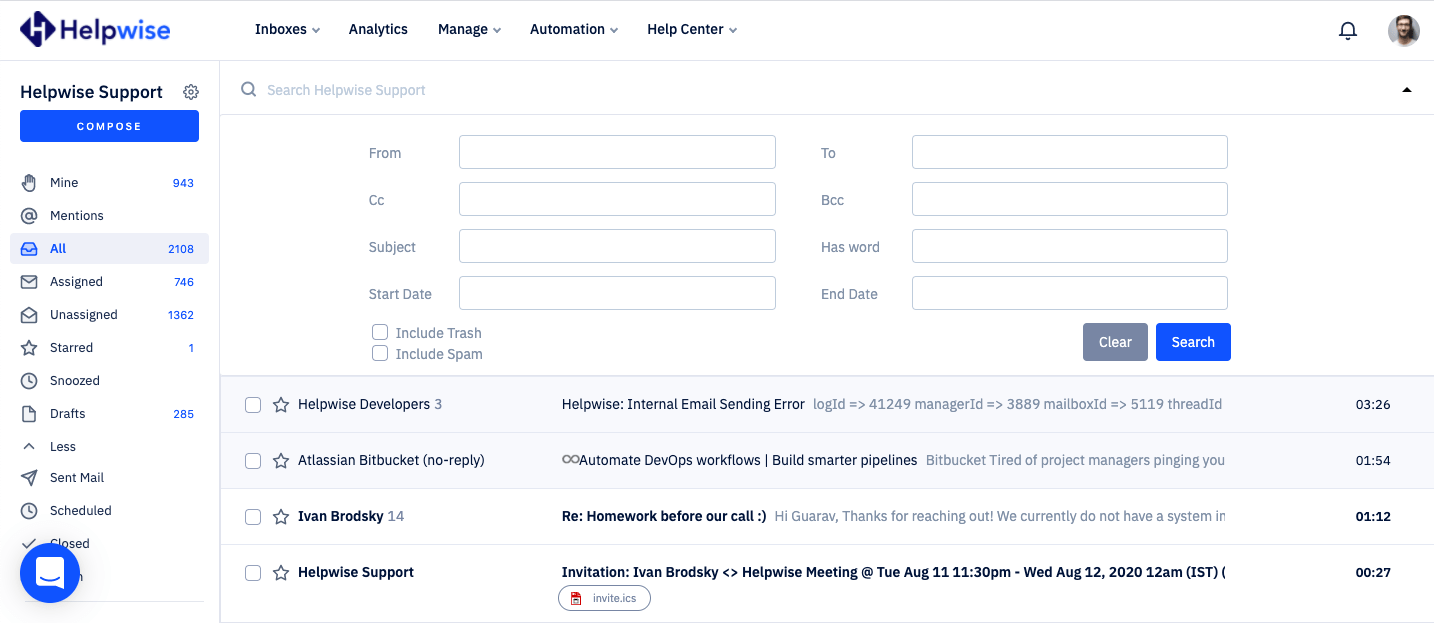This screenshot has width=1434, height=623.
Task: Clear the search filters
Action: click(1115, 342)
